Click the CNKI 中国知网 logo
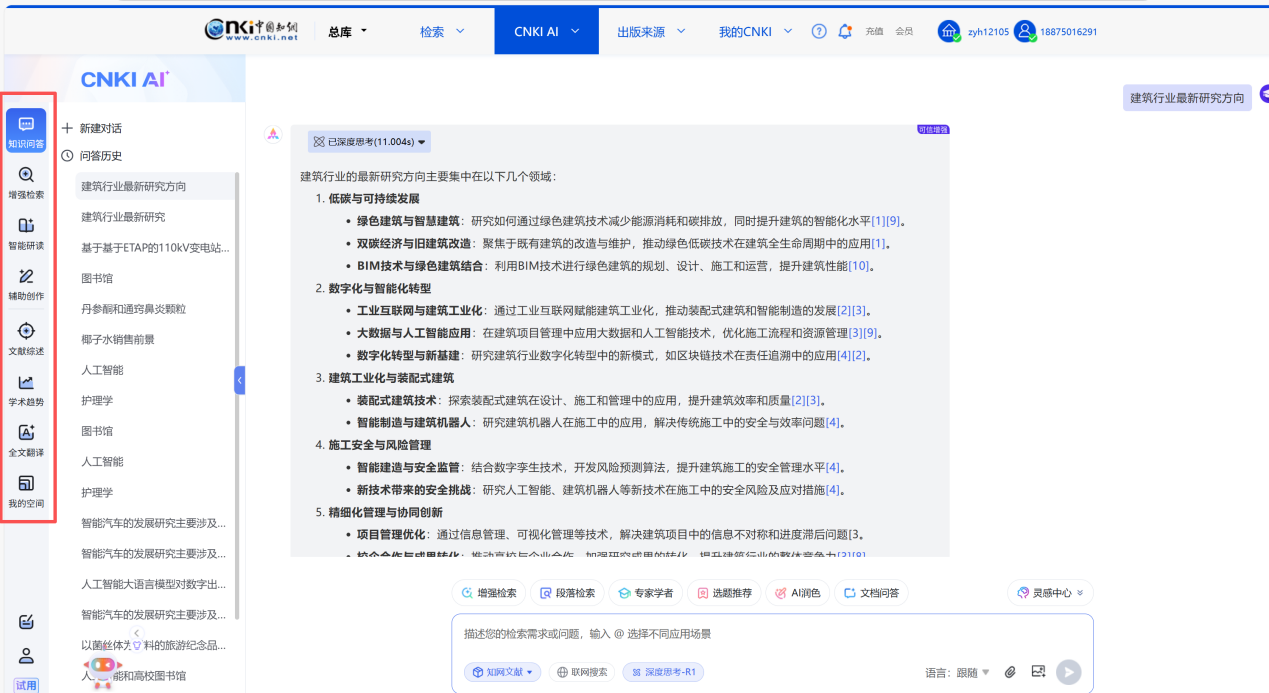 252,30
